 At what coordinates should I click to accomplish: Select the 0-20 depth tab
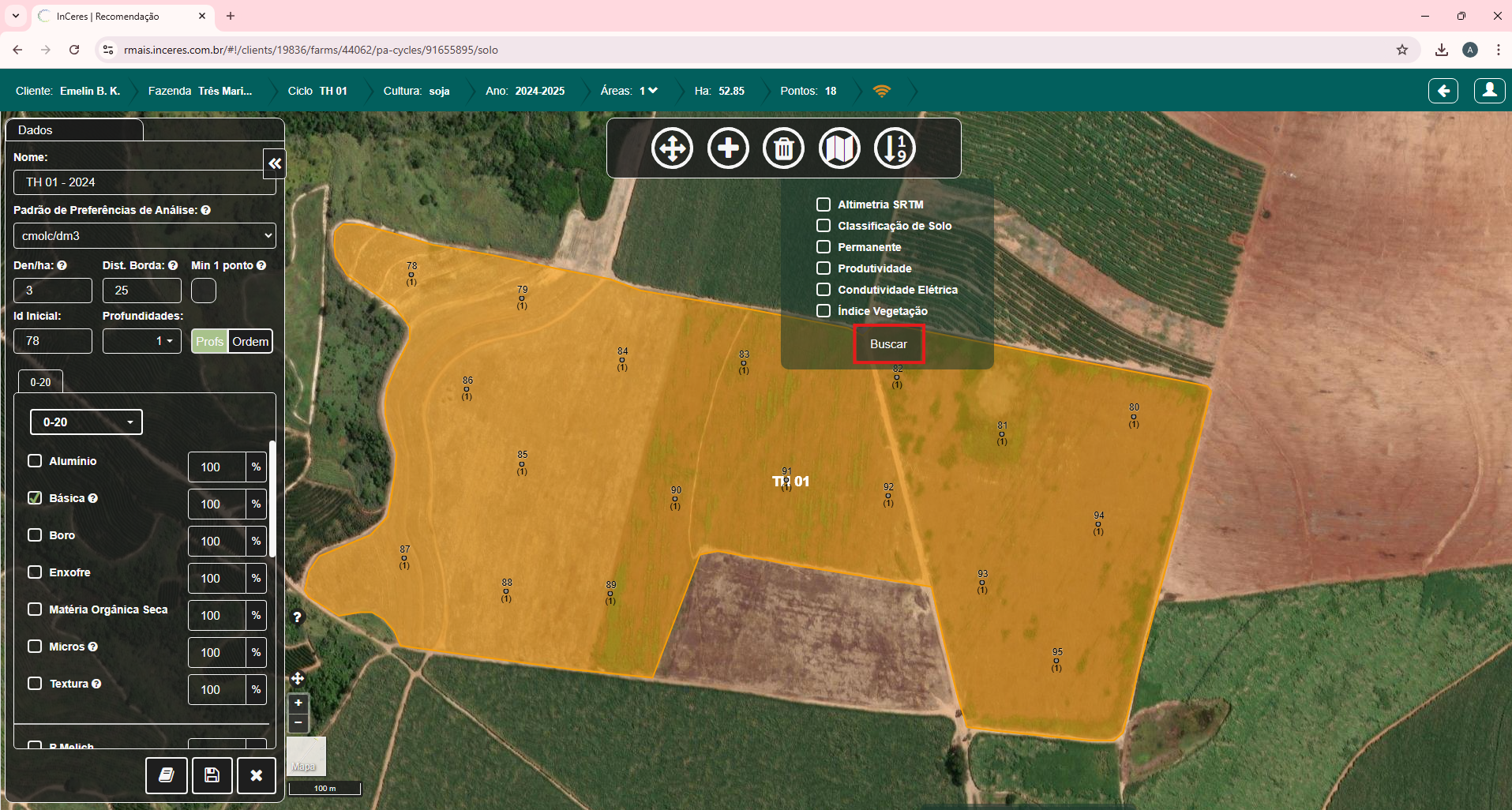pyautogui.click(x=40, y=382)
